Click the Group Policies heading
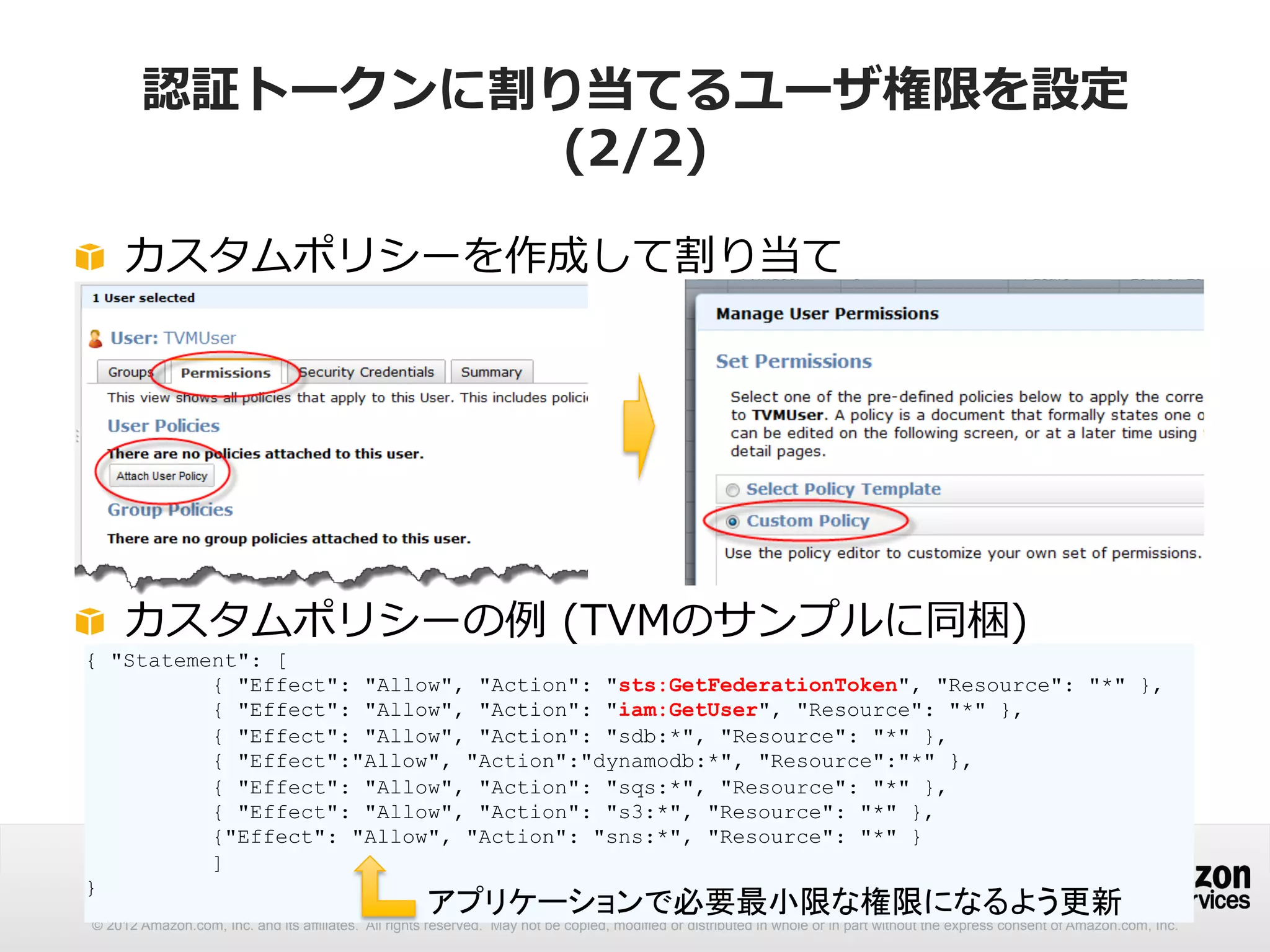Viewport: 1270px width, 952px height. coord(170,509)
